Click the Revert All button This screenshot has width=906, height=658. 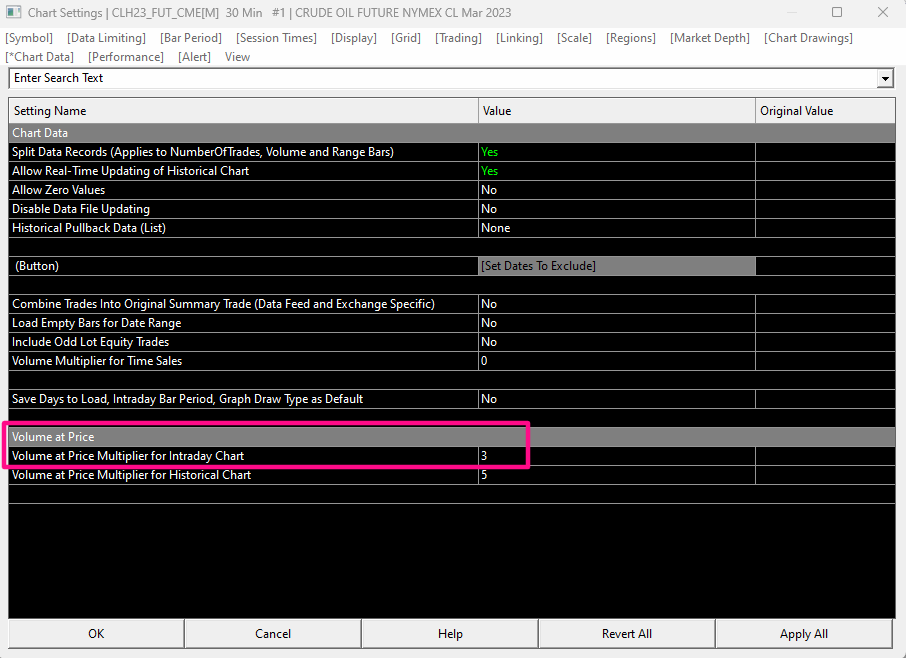click(x=627, y=634)
